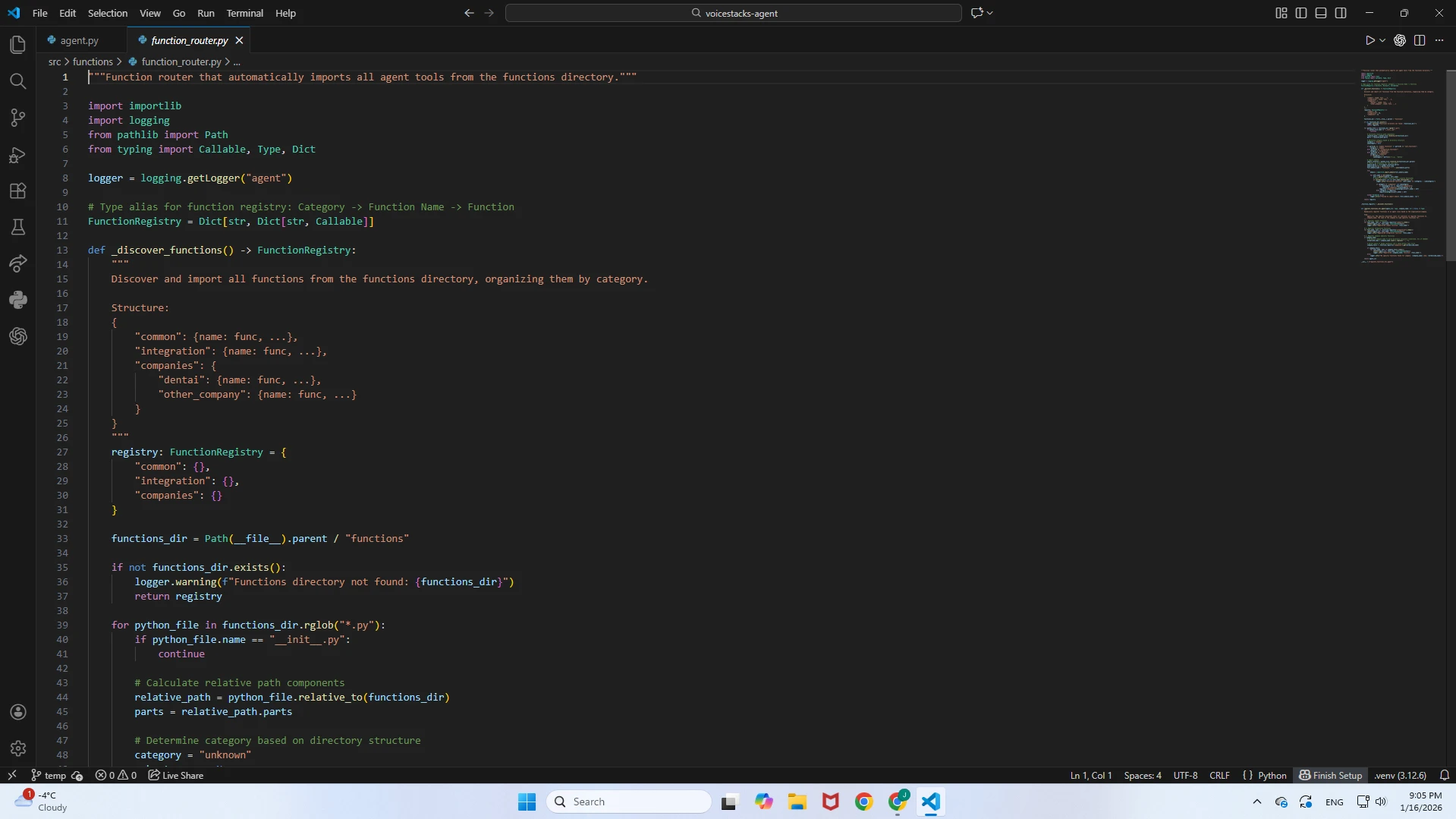1456x819 pixels.
Task: Open the notifications bell
Action: coord(1445,775)
